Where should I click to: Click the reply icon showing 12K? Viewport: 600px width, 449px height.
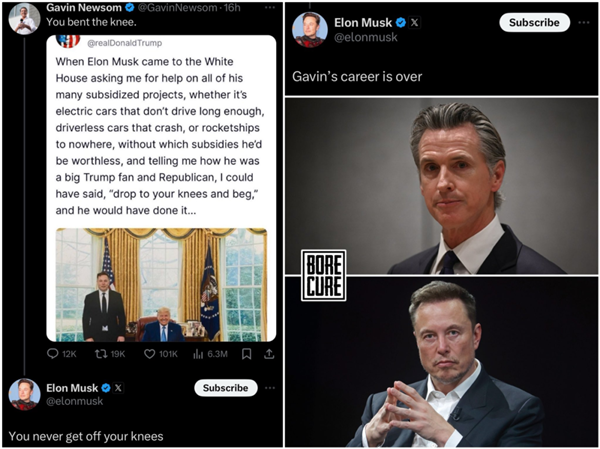[x=54, y=353]
